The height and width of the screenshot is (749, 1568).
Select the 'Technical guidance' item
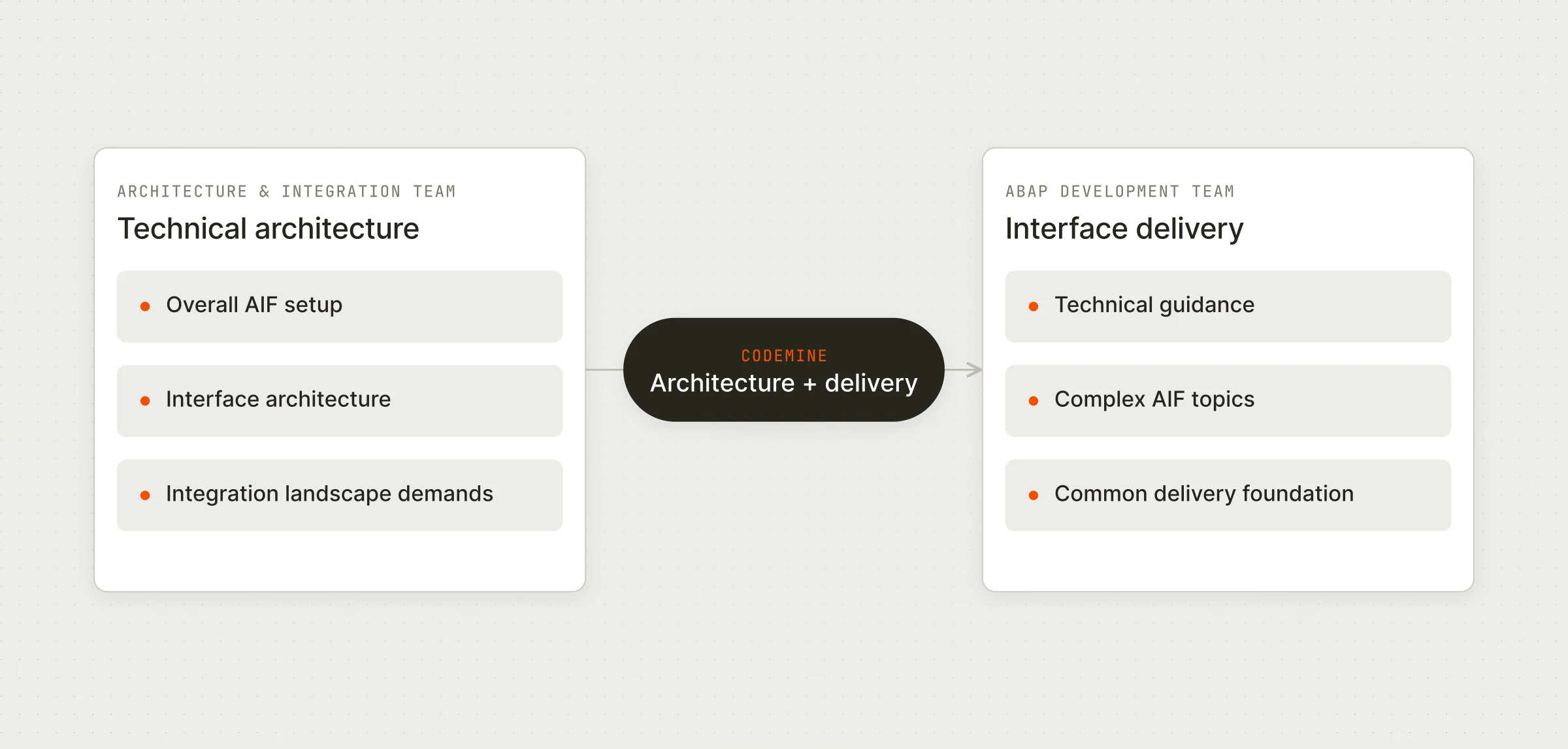coord(1228,306)
